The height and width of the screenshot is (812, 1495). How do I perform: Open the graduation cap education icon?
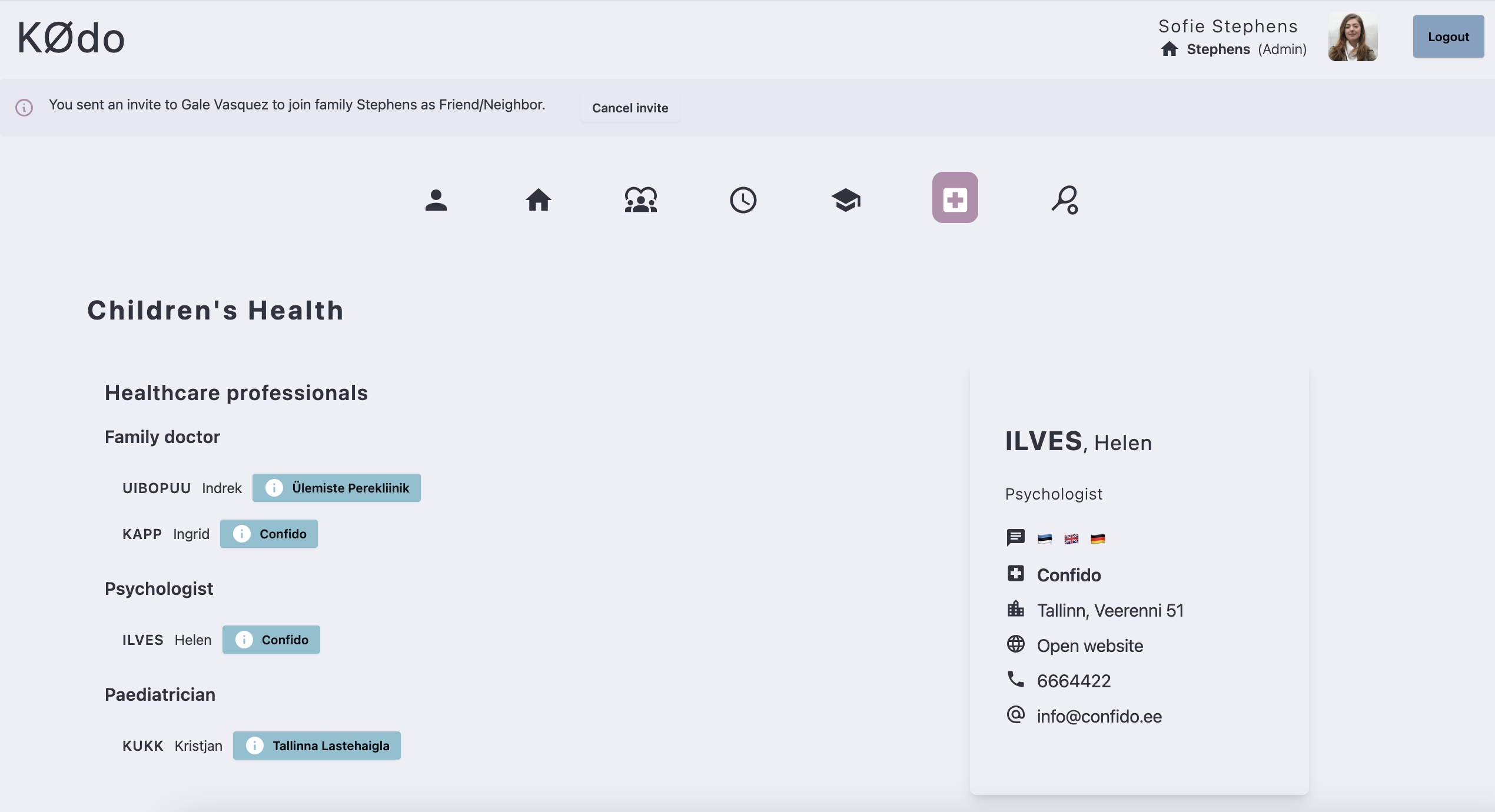[846, 200]
